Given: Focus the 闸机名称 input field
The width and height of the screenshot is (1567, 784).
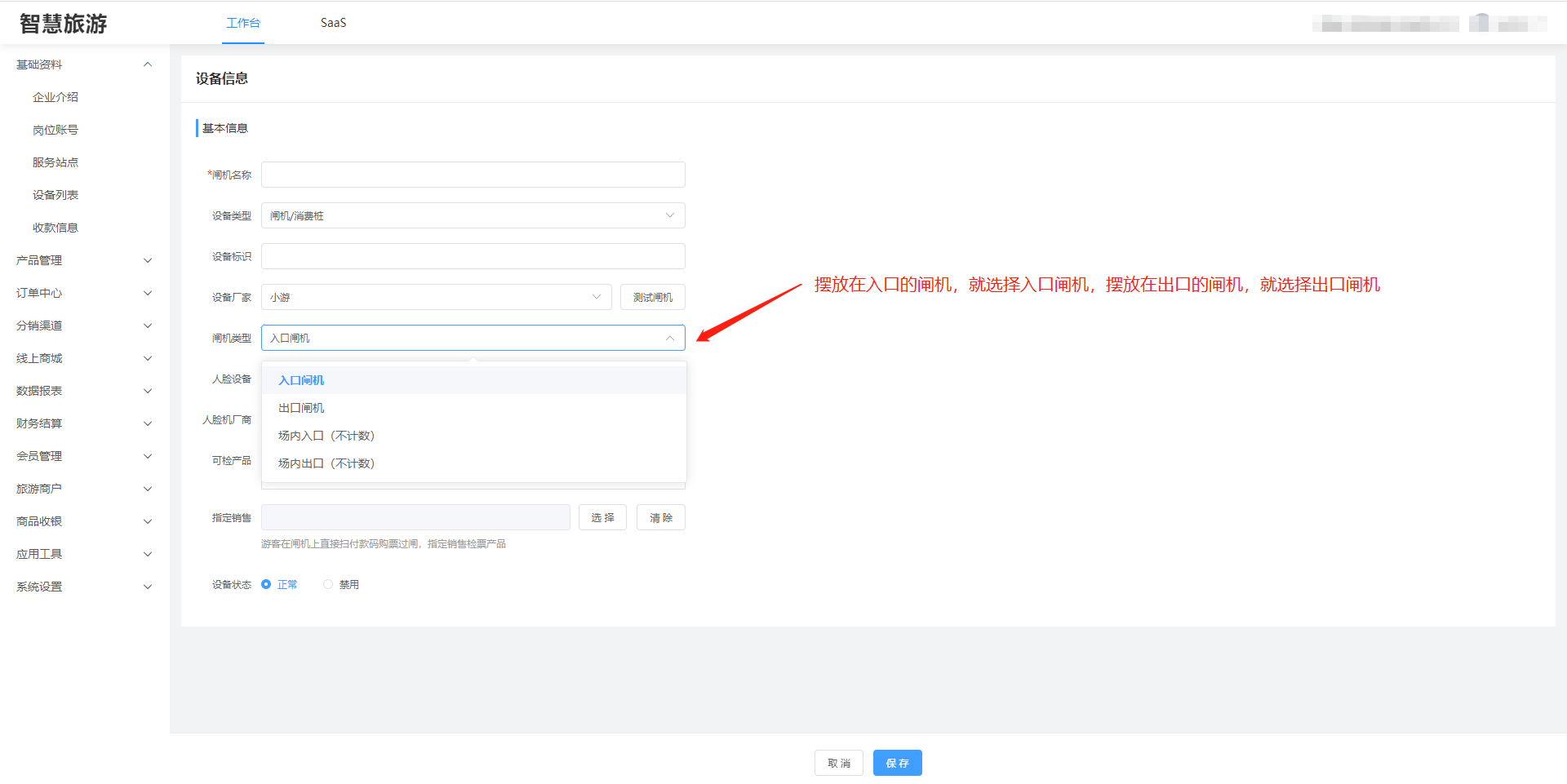Looking at the screenshot, I should pyautogui.click(x=473, y=175).
